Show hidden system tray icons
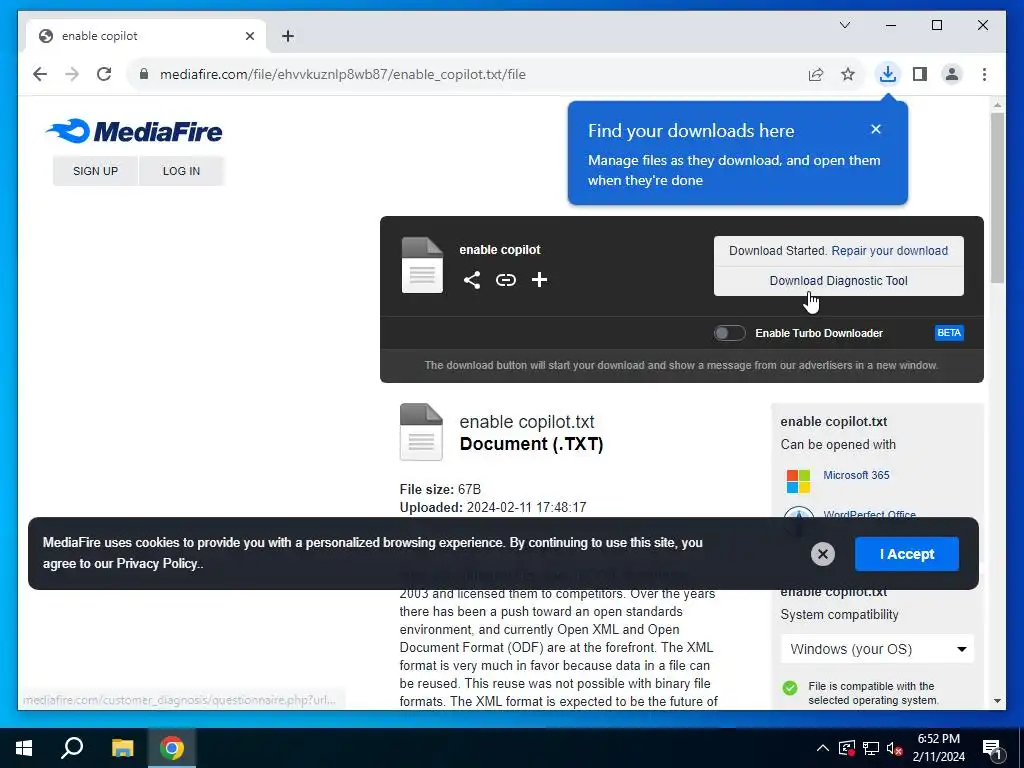 click(823, 748)
